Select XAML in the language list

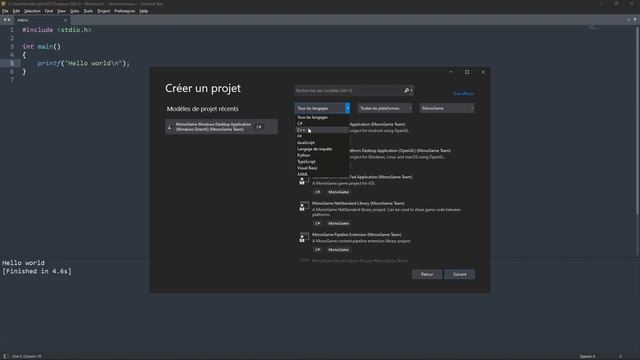click(x=322, y=174)
